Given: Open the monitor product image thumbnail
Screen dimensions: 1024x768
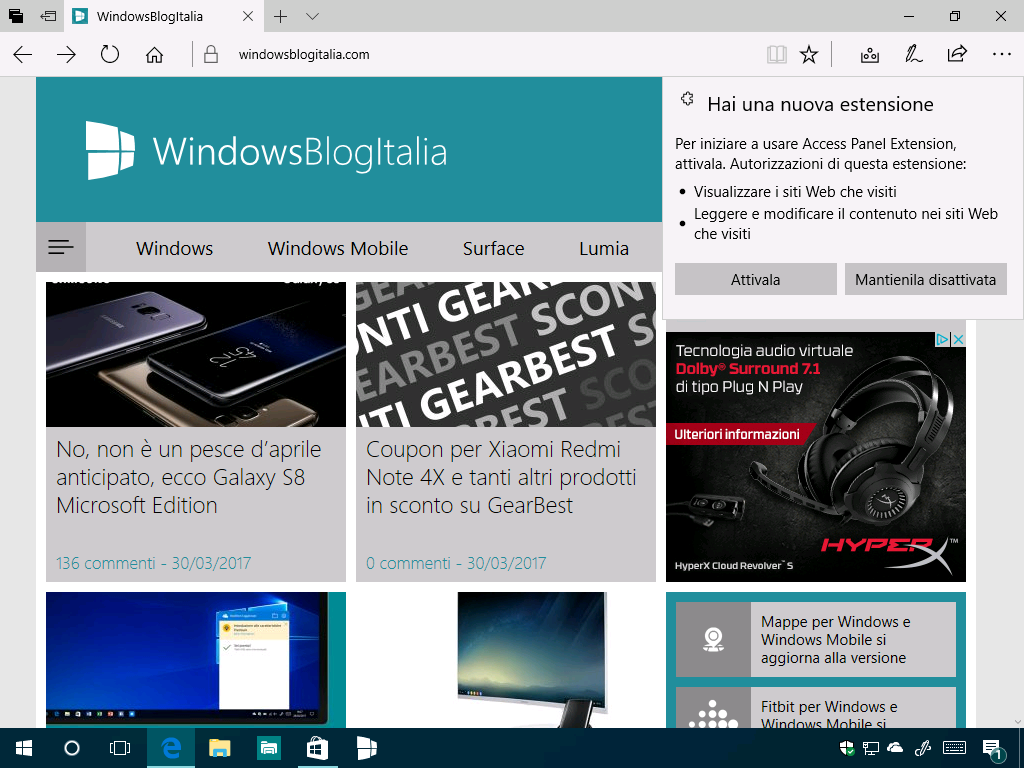Looking at the screenshot, I should point(532,660).
